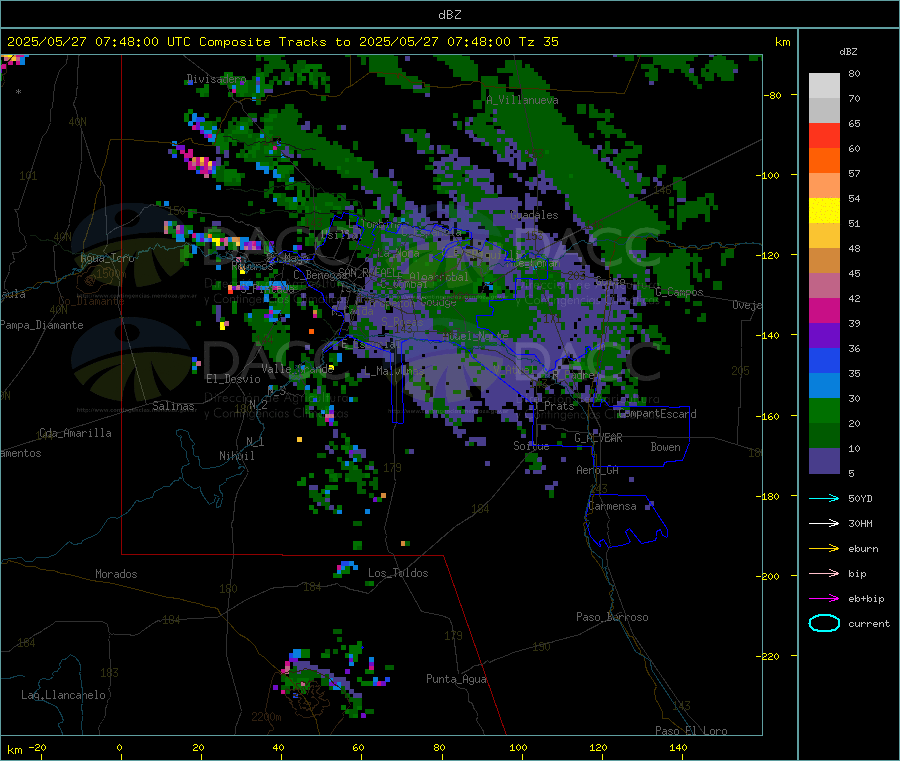The height and width of the screenshot is (761, 900).
Task: Click the cyan 50YD arrow icon
Action: (x=824, y=498)
